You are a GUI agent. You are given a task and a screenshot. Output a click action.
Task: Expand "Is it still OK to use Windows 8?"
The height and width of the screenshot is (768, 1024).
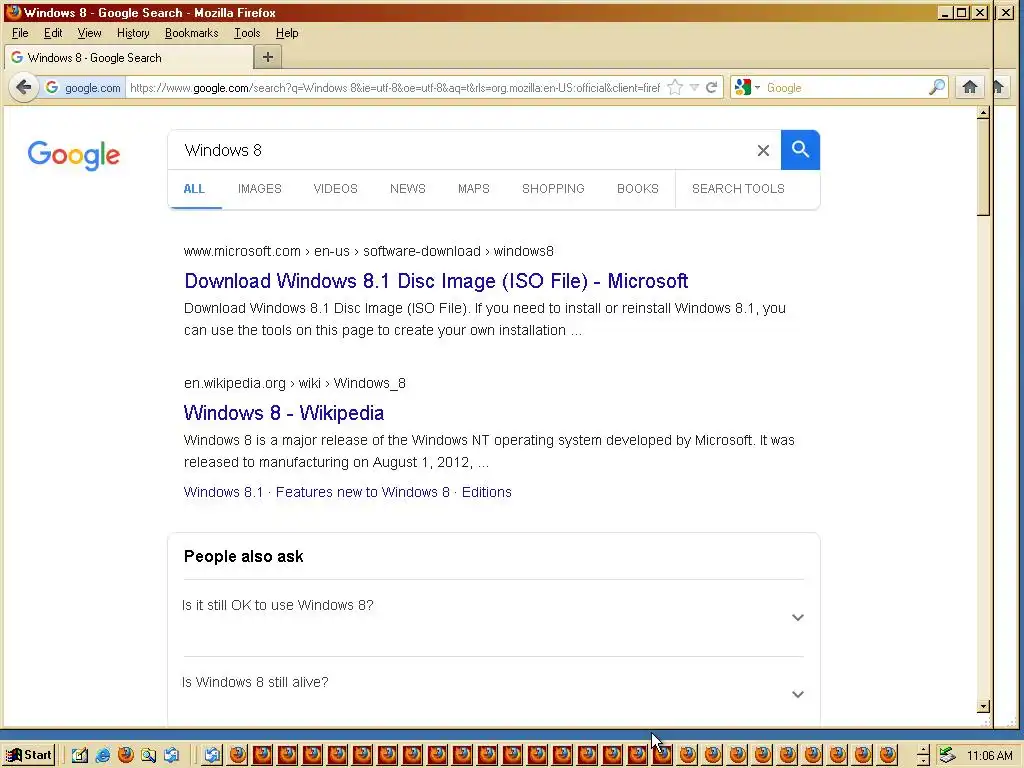[493, 617]
